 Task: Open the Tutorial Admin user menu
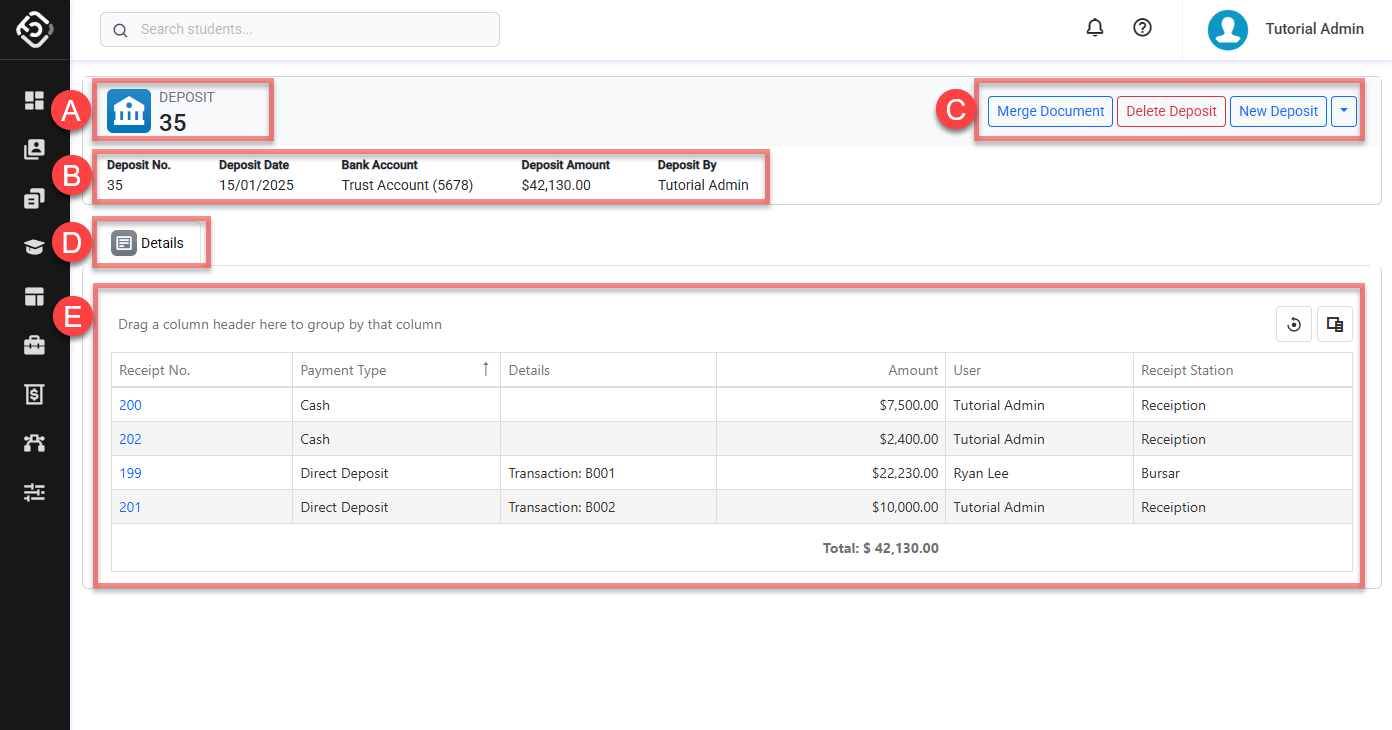1286,29
